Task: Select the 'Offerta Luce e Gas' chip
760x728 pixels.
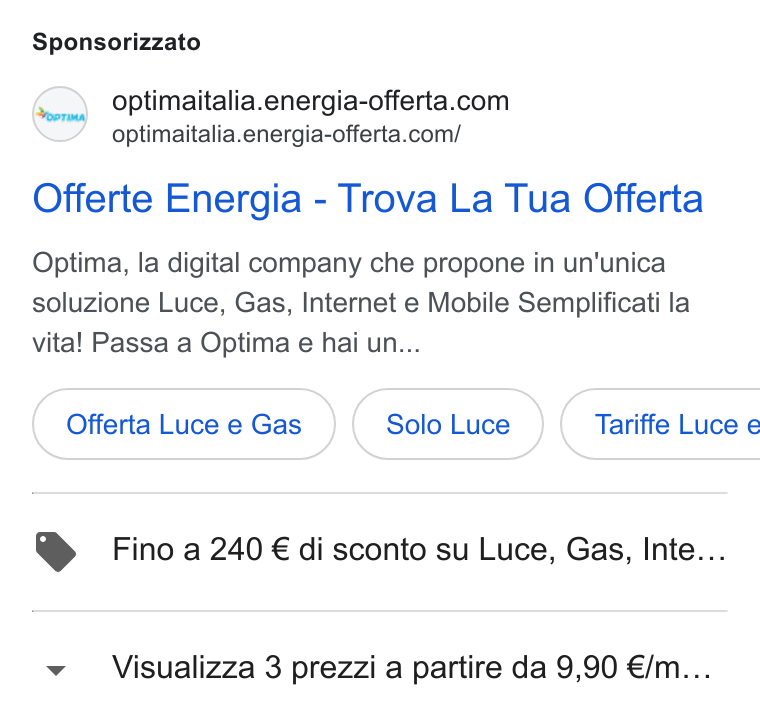Action: tap(184, 424)
